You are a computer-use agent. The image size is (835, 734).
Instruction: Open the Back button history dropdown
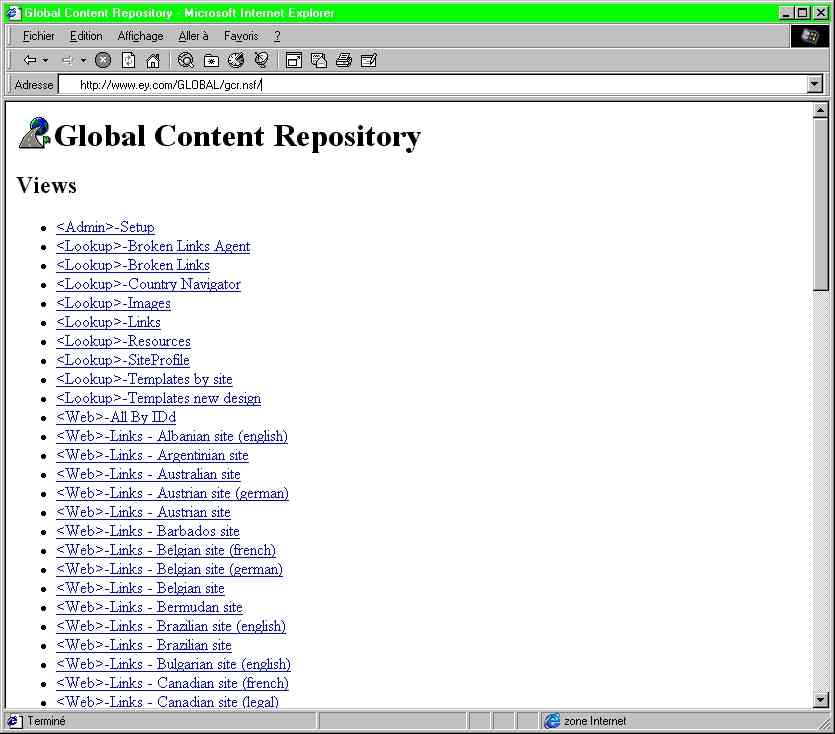pos(45,60)
